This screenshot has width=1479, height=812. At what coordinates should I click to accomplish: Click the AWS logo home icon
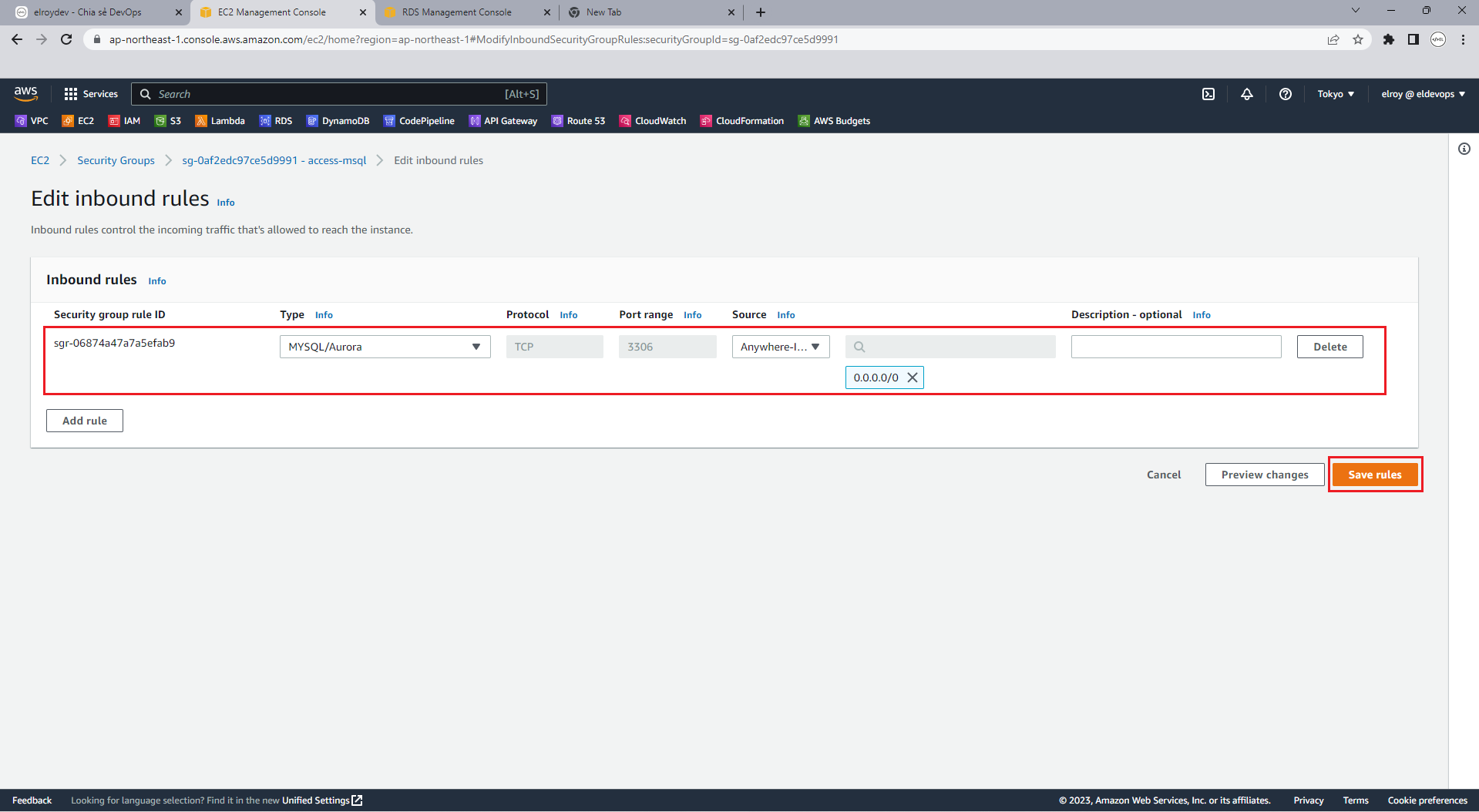click(25, 93)
